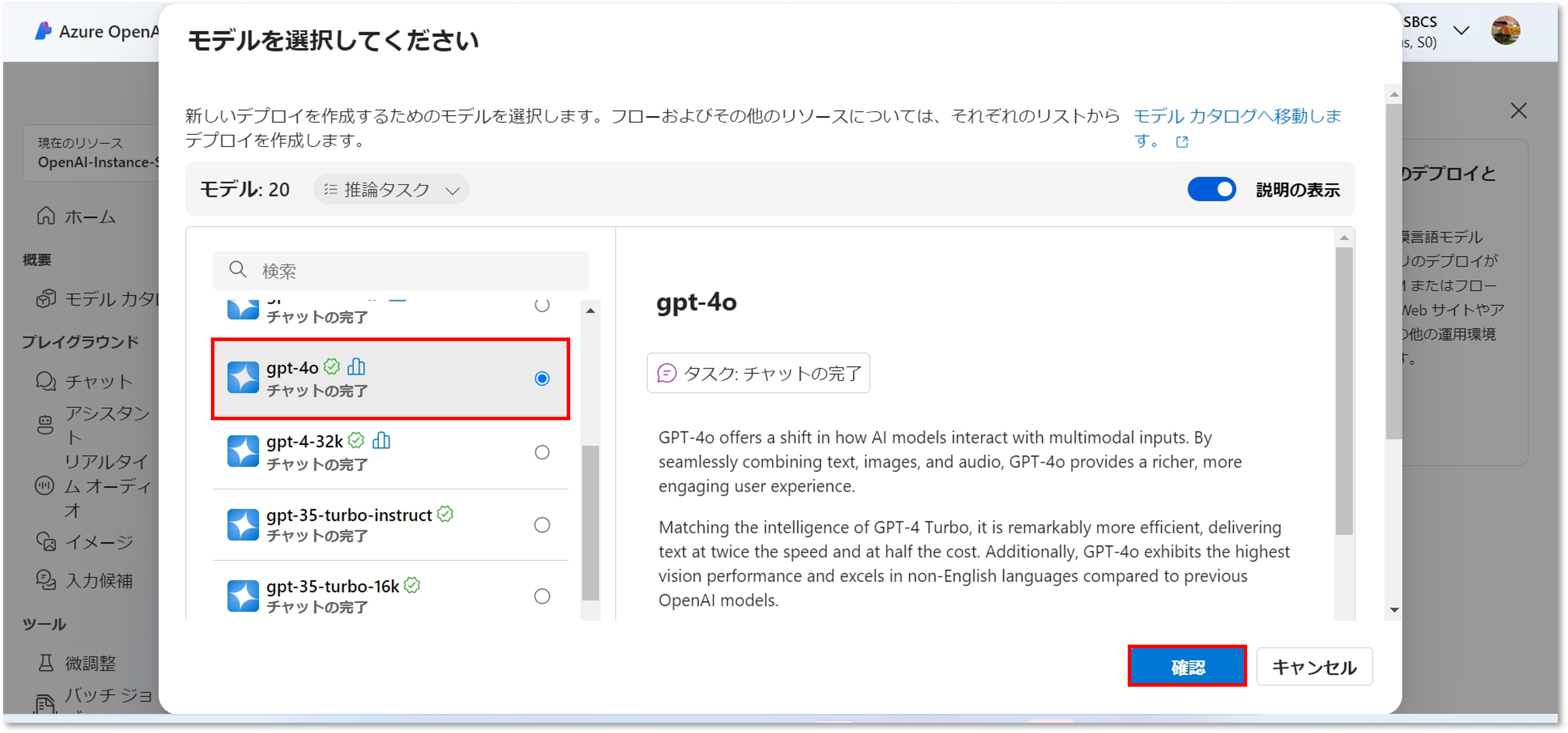This screenshot has width=1568, height=733.
Task: Toggle the 説明の表示 switch
Action: (x=1211, y=189)
